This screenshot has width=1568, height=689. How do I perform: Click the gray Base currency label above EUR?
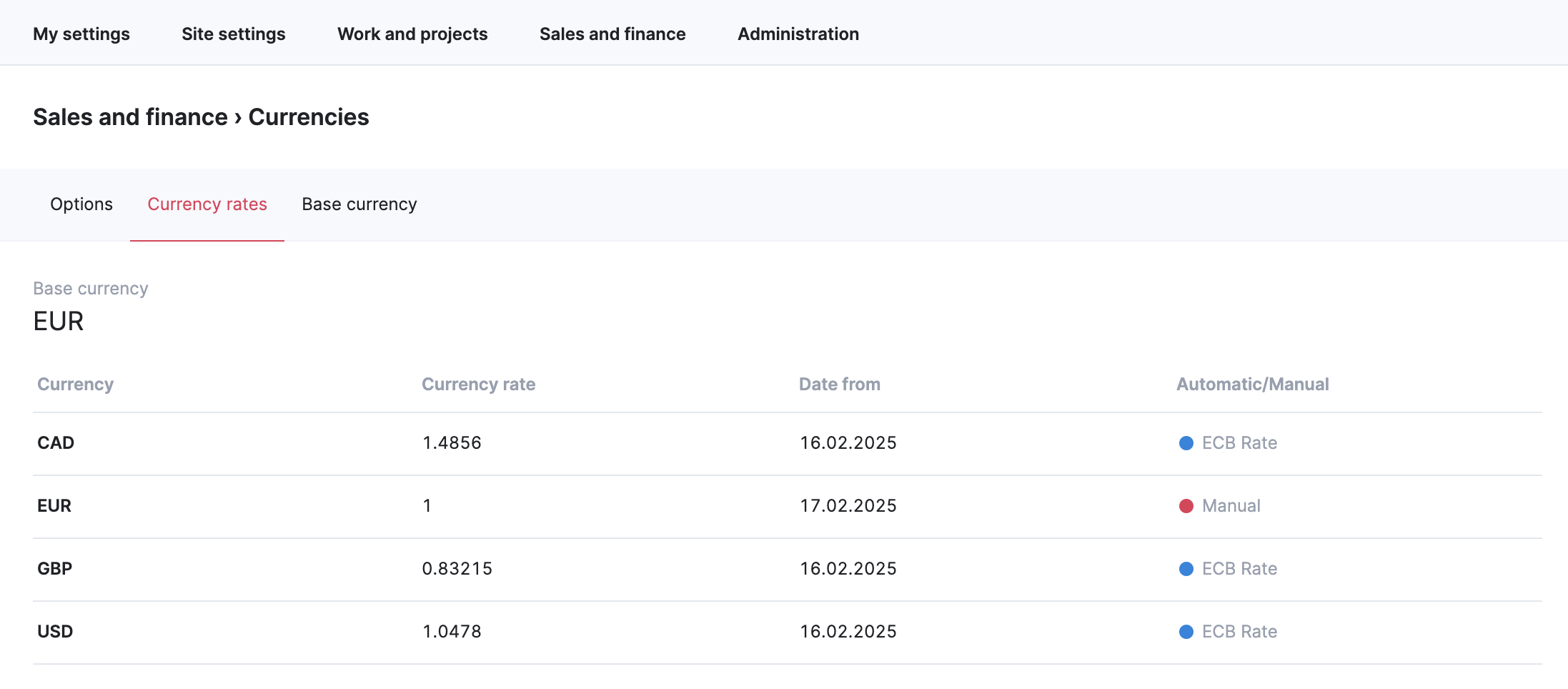click(91, 289)
